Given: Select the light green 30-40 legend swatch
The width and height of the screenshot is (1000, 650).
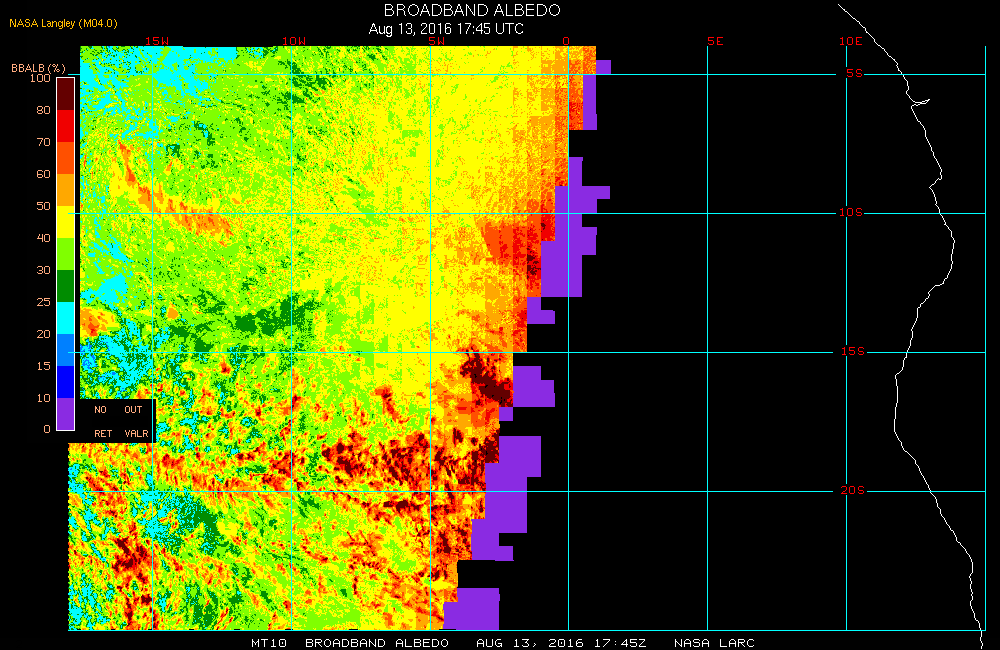Looking at the screenshot, I should [66, 253].
